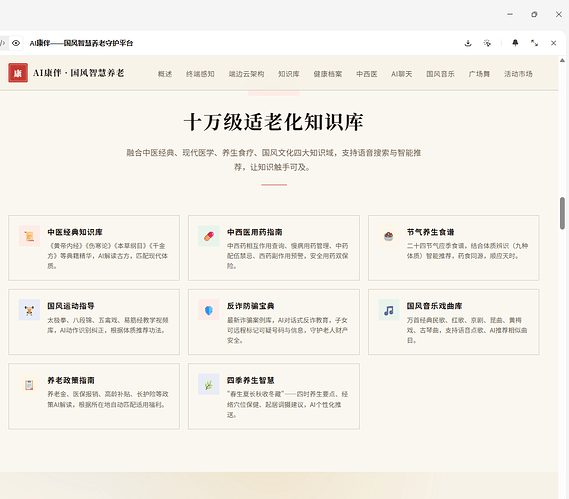Click the vertical scrollbar thumb
569x499 pixels.
pyautogui.click(x=562, y=213)
